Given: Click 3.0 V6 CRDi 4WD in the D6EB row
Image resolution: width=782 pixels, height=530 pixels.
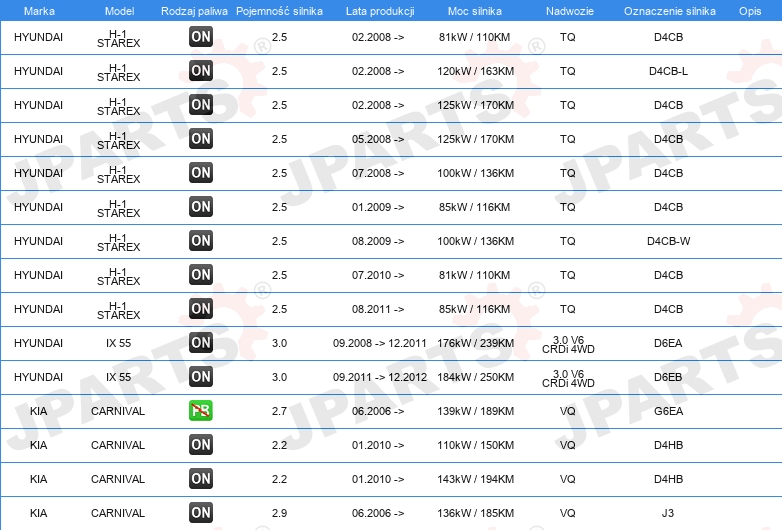Looking at the screenshot, I should 568,378.
